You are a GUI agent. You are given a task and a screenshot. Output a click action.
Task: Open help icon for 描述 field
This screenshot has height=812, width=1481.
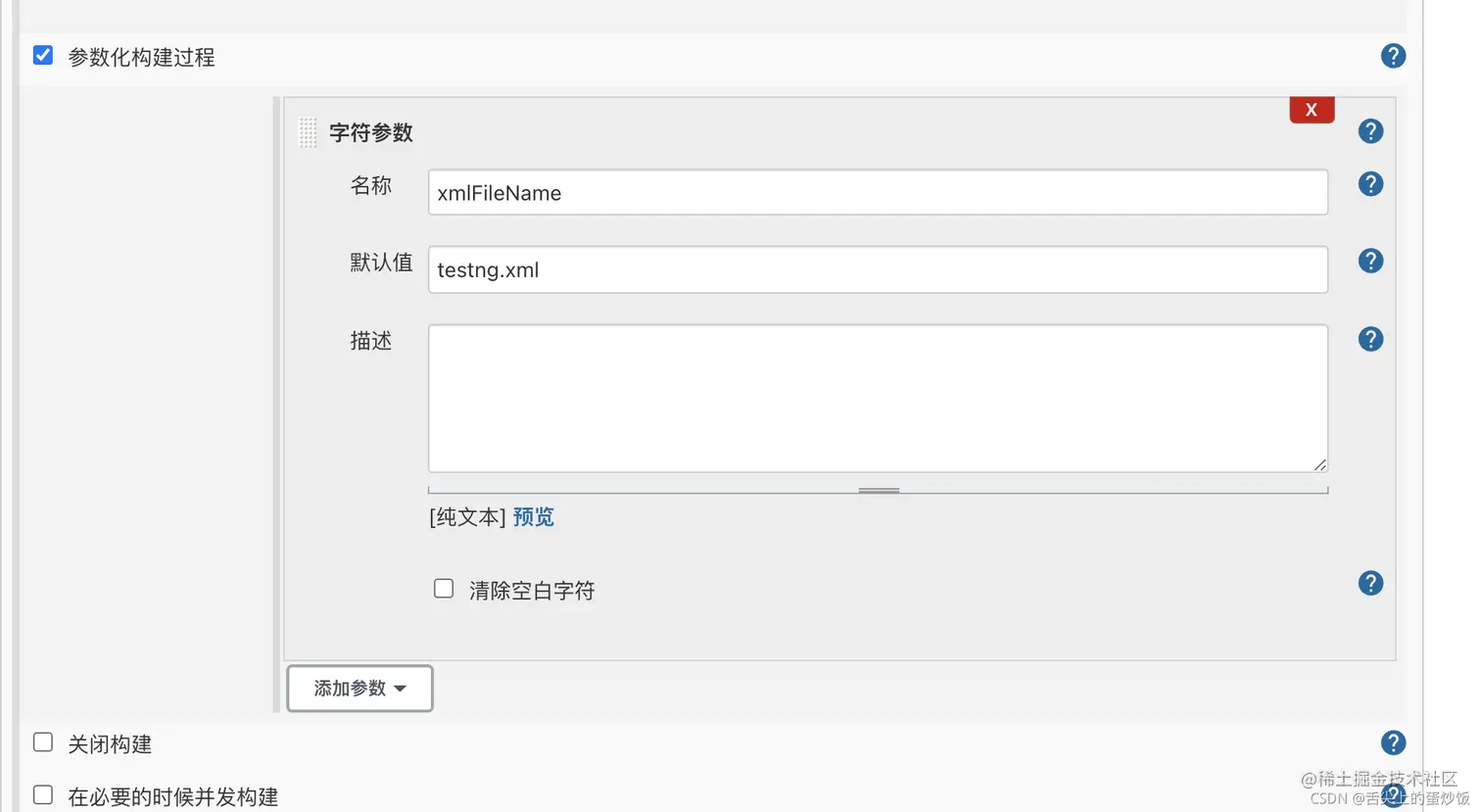click(1370, 340)
